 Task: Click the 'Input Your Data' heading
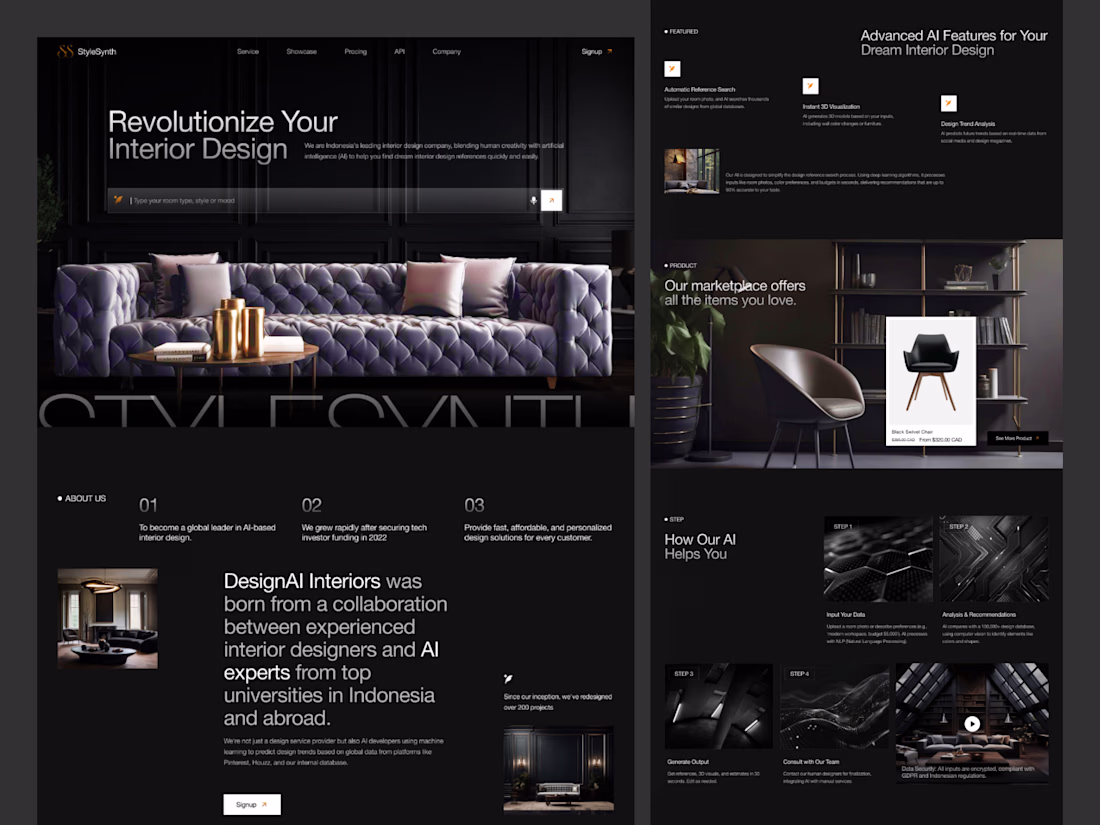845,615
